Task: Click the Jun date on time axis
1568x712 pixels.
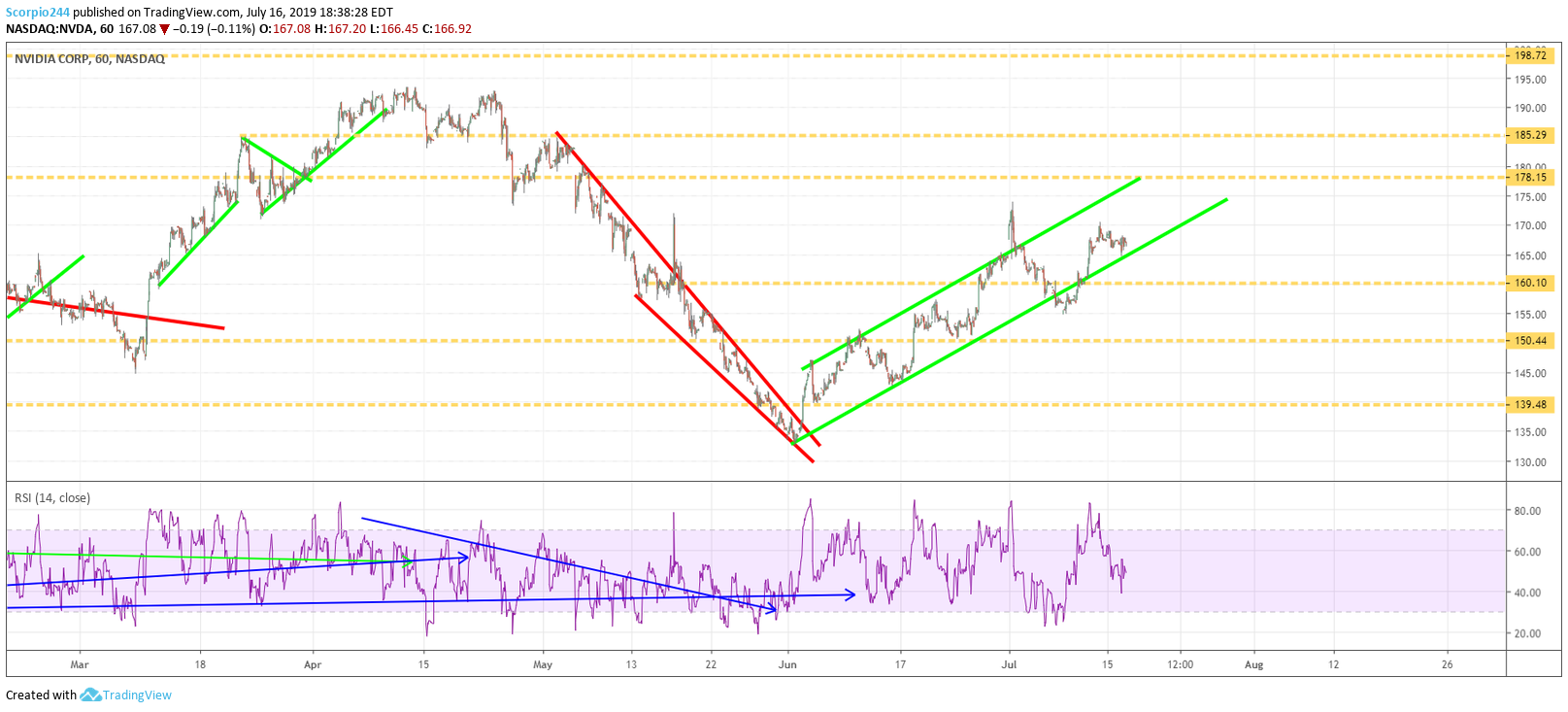Action: pyautogui.click(x=787, y=664)
